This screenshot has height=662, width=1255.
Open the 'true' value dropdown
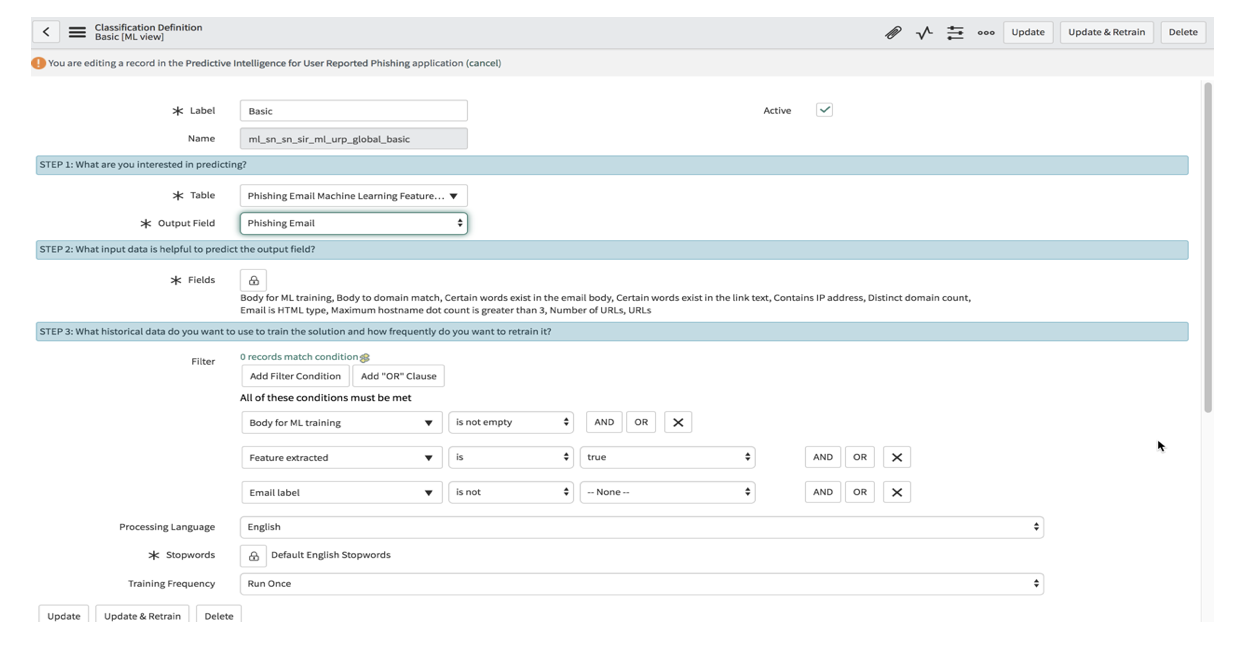(667, 457)
